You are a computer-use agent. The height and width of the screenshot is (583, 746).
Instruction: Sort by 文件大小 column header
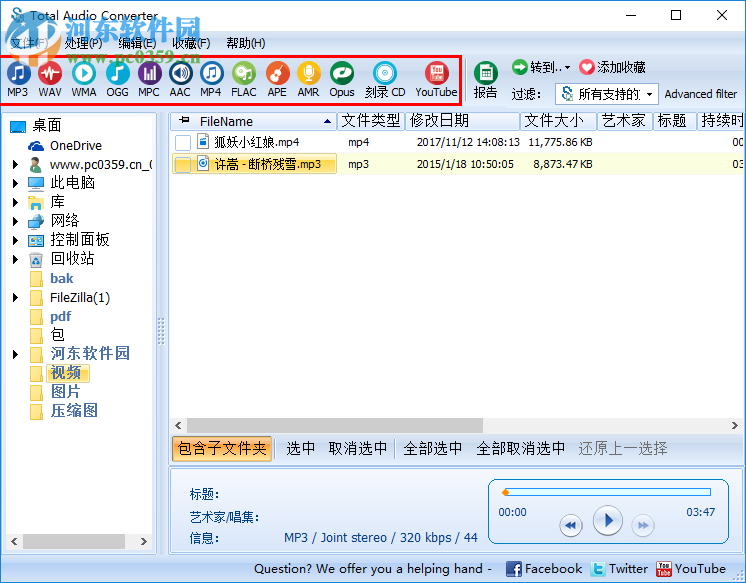(x=559, y=121)
